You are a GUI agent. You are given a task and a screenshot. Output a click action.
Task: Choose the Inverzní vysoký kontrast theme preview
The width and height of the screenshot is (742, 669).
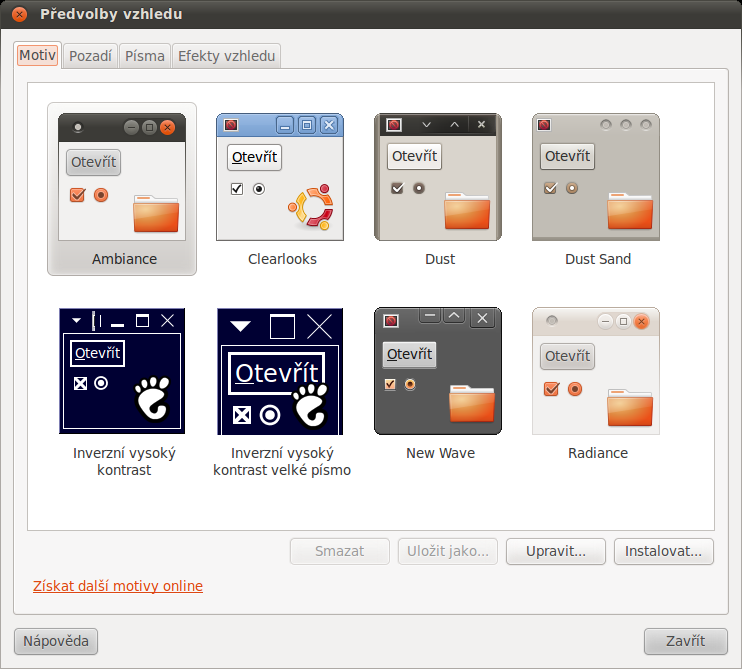[x=122, y=371]
